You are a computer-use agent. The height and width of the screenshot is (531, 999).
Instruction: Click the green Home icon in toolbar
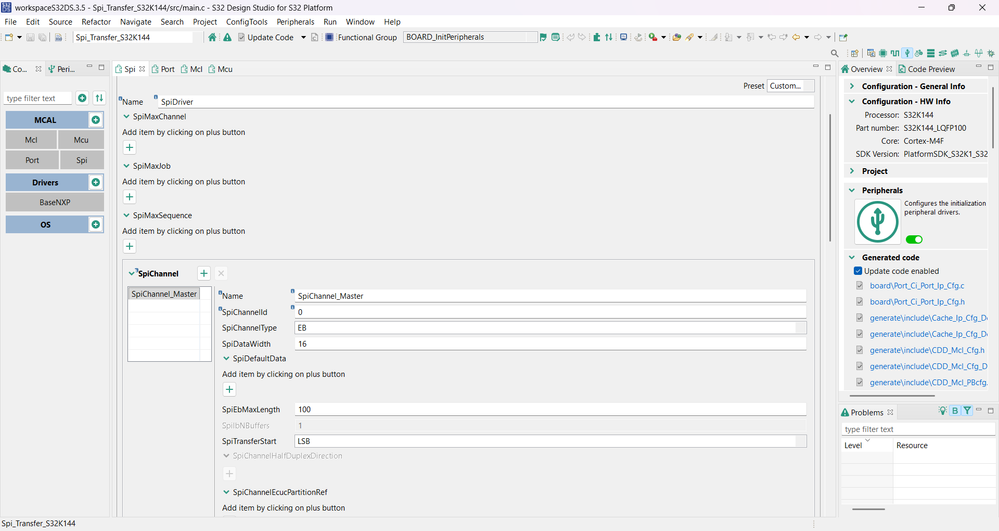(x=212, y=37)
